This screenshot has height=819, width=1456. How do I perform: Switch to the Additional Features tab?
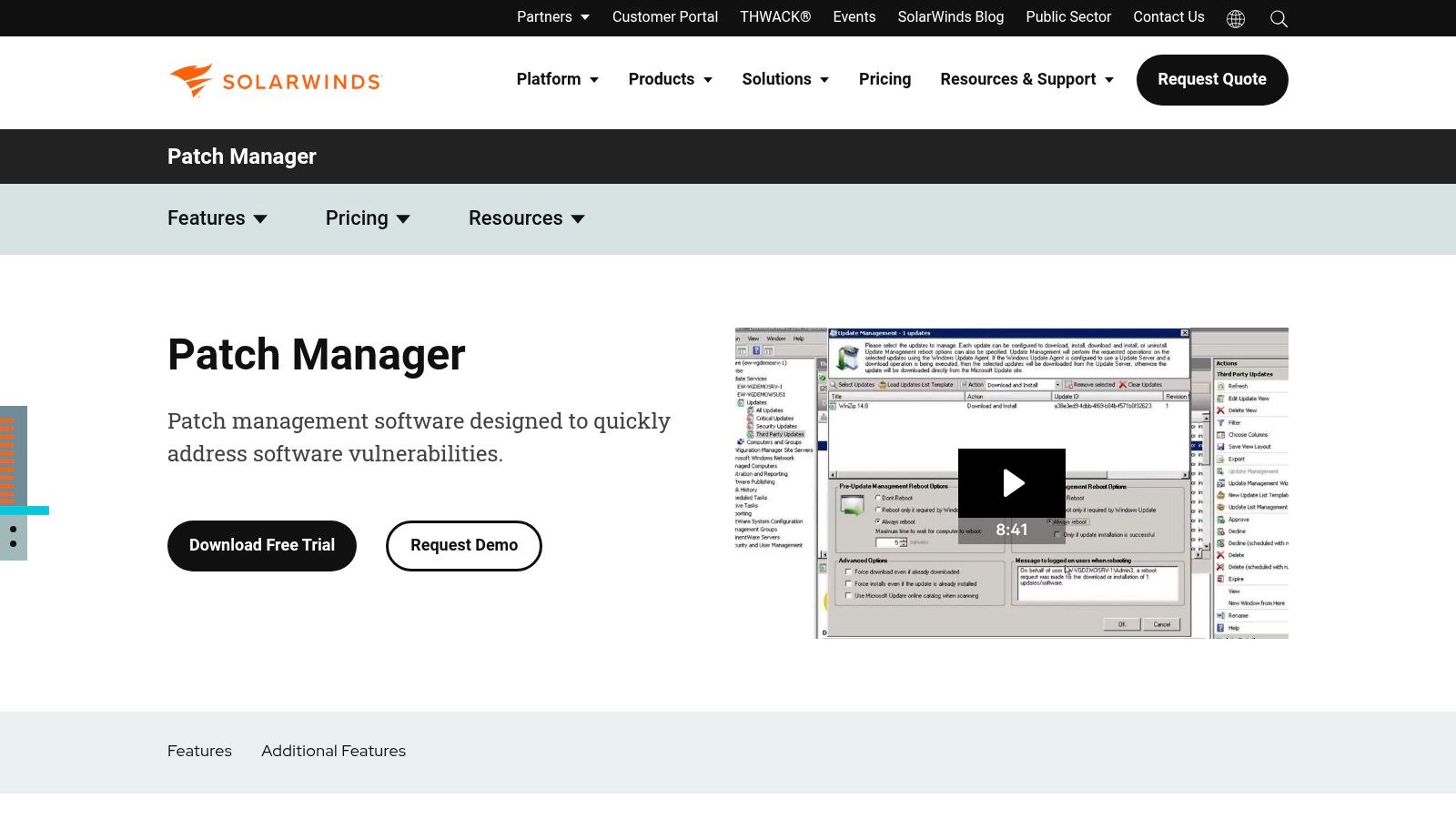333,751
